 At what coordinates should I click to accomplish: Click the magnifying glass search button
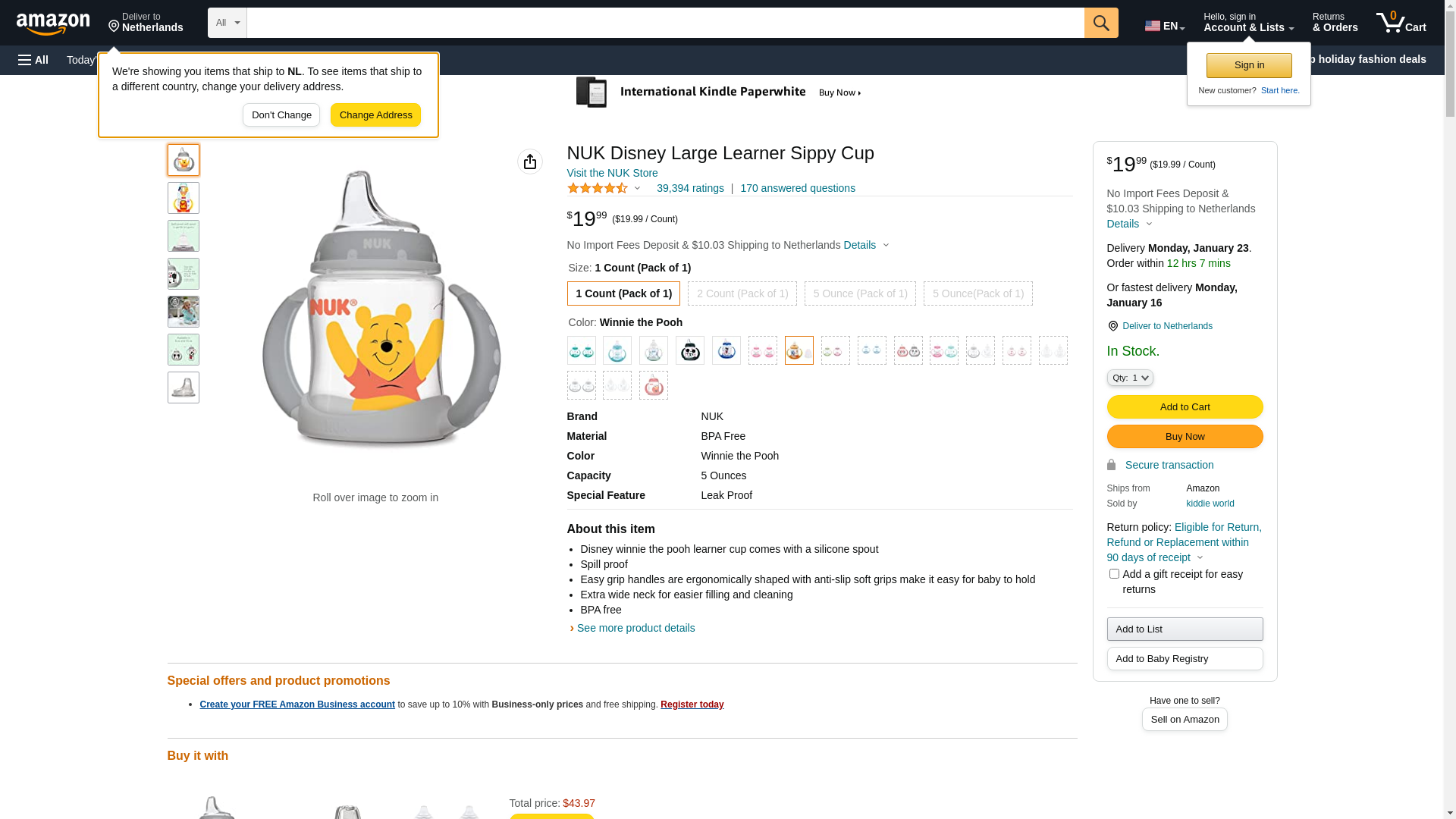point(1101,23)
